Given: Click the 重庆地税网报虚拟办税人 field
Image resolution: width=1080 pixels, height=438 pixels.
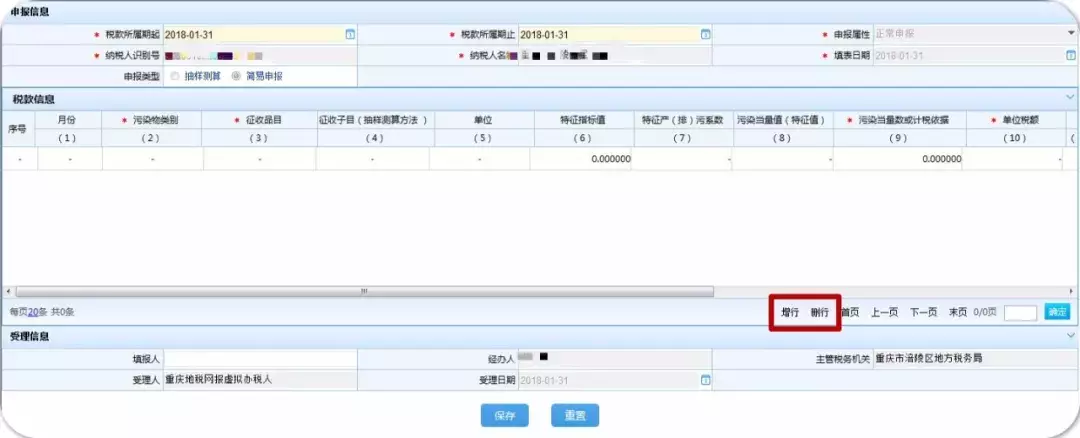Looking at the screenshot, I should click(260, 379).
